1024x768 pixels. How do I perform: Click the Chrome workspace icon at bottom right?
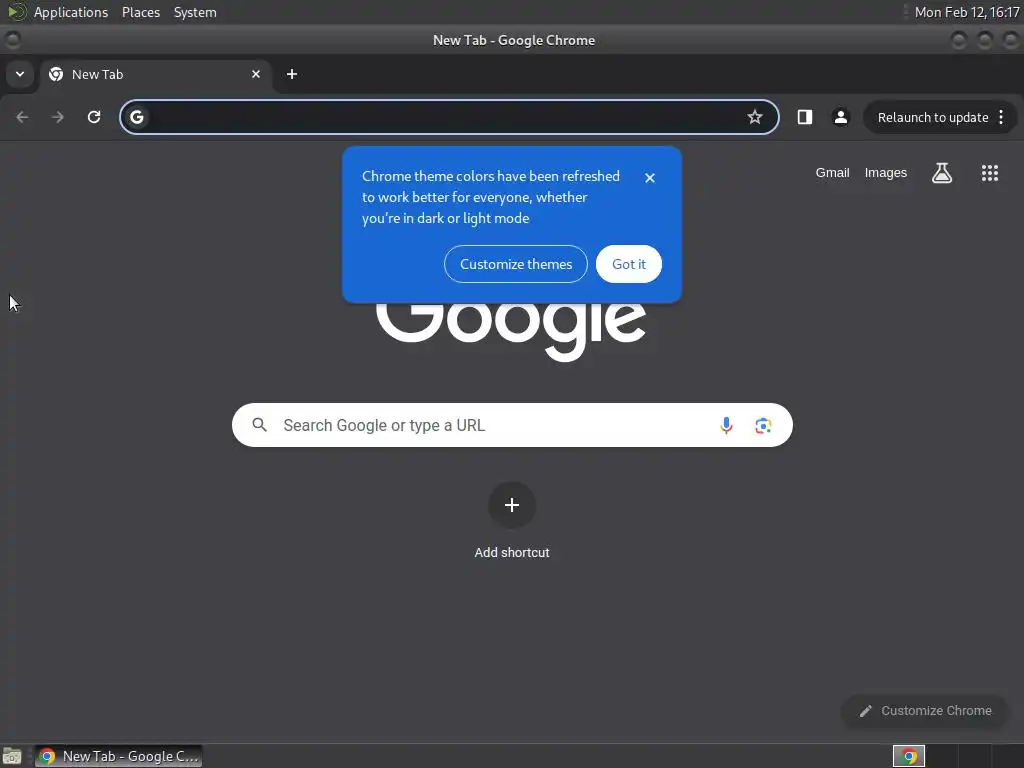(x=908, y=756)
